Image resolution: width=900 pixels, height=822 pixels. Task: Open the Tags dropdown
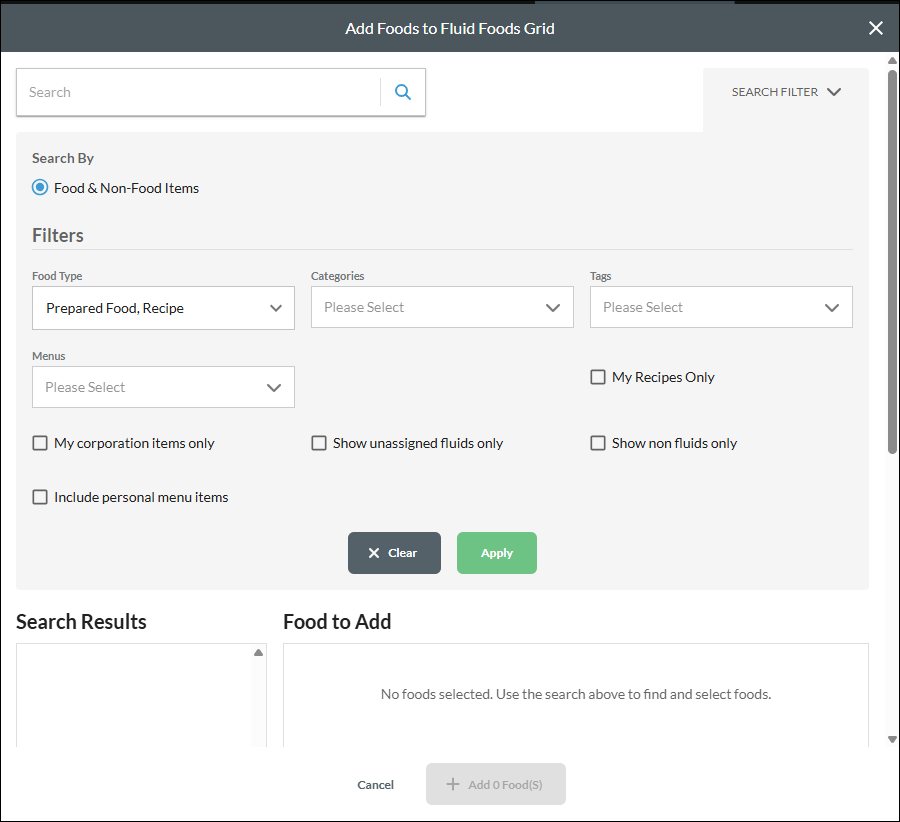pyautogui.click(x=721, y=307)
